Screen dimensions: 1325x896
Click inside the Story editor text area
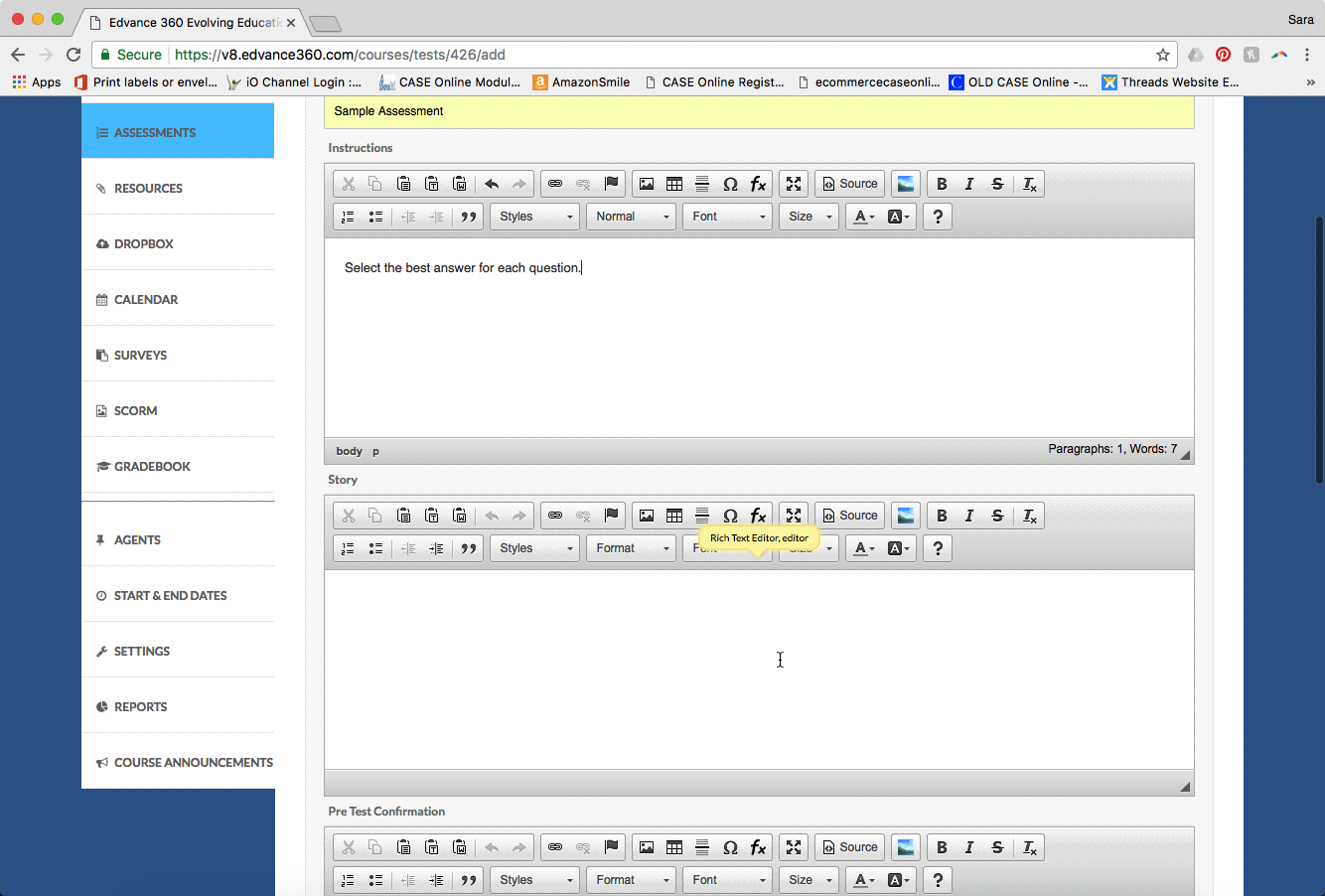(x=759, y=666)
